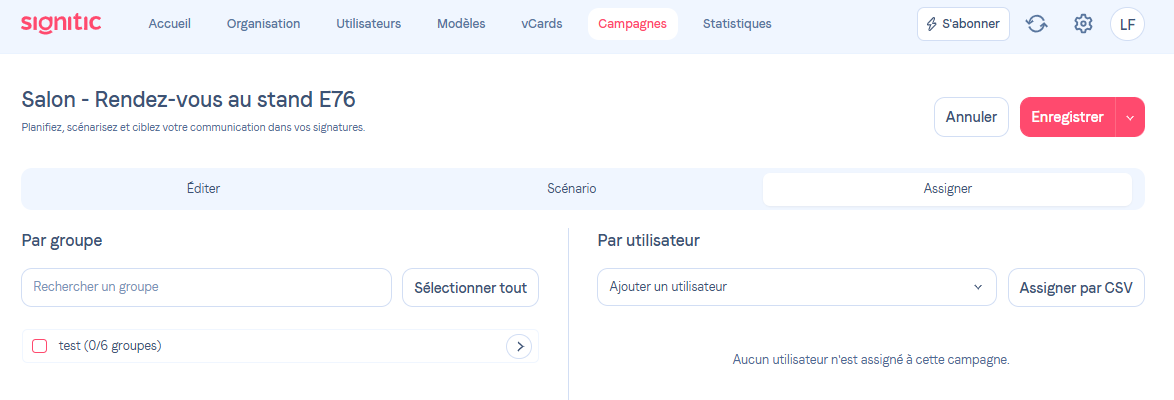Go to the Statistiques menu
Screen dimensions: 1174x400
coord(737,24)
